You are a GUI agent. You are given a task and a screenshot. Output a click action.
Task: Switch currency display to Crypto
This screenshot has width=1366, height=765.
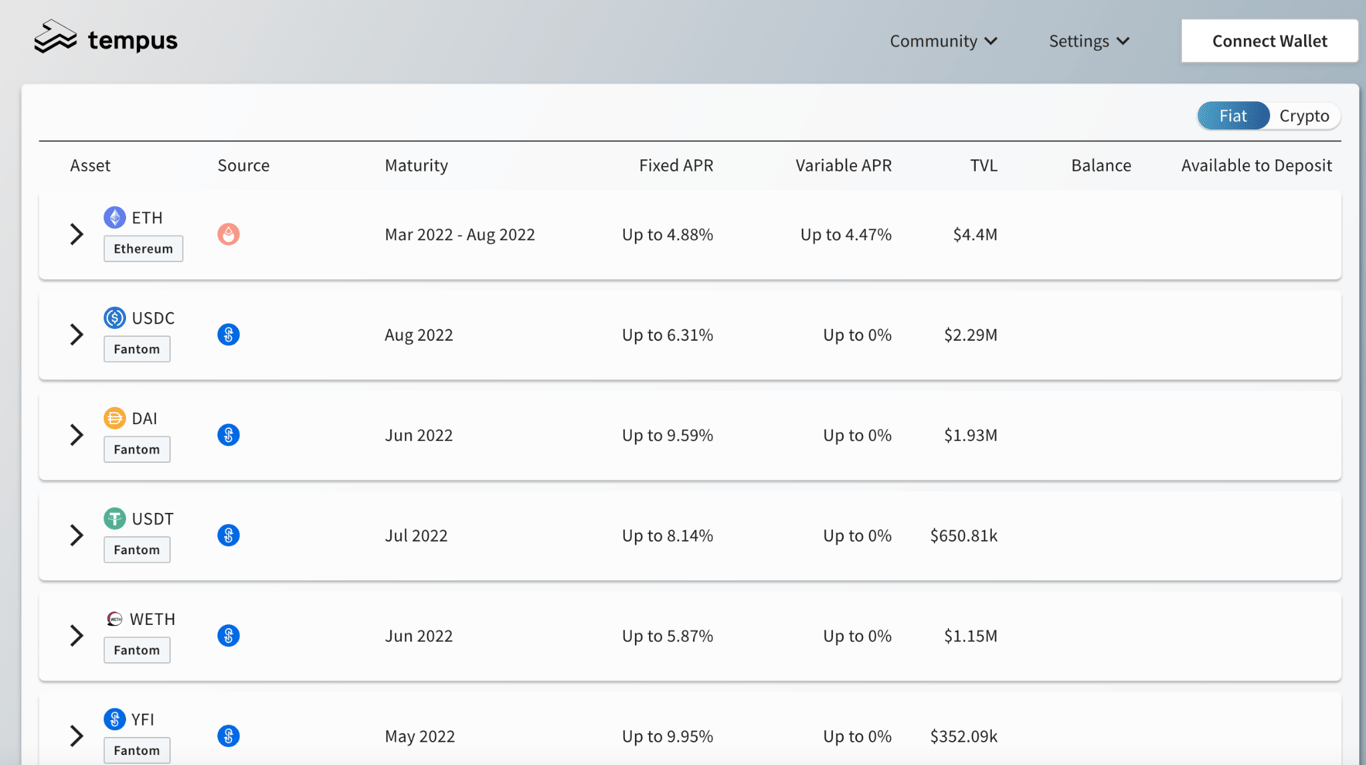click(1304, 116)
